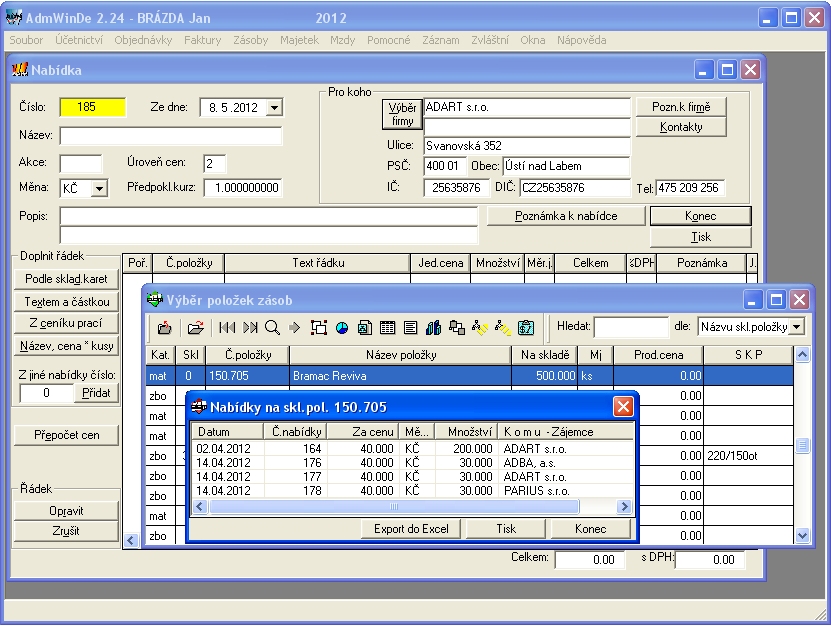This screenshot has height=626, width=831.
Task: Click the magnifying glass search icon
Action: click(x=272, y=328)
